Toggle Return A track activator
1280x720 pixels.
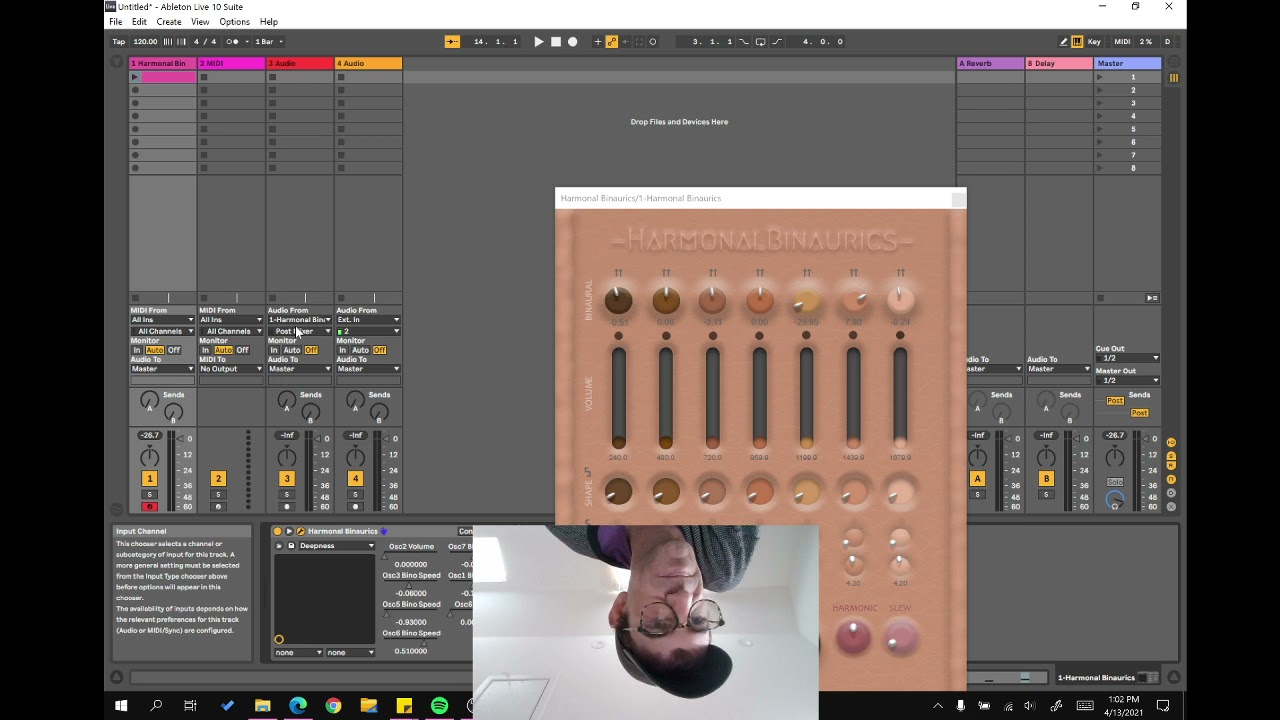pos(978,479)
